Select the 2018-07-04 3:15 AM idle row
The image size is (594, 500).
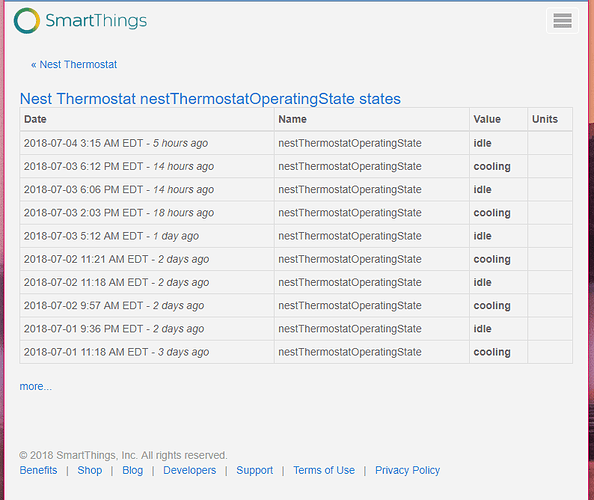[x=296, y=143]
